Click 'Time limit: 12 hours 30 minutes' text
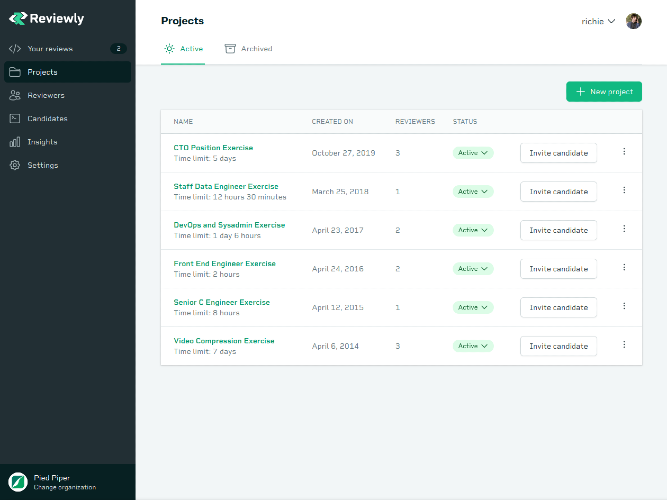The height and width of the screenshot is (500, 667). point(230,197)
